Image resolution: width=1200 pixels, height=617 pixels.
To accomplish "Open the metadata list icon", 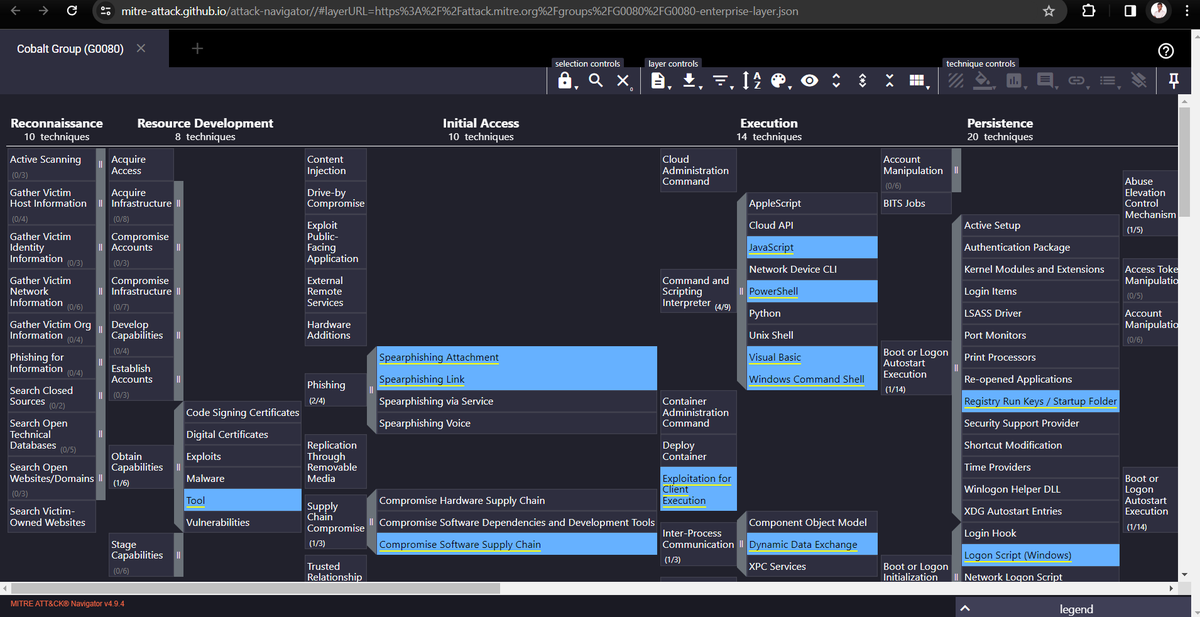I will coord(1107,81).
